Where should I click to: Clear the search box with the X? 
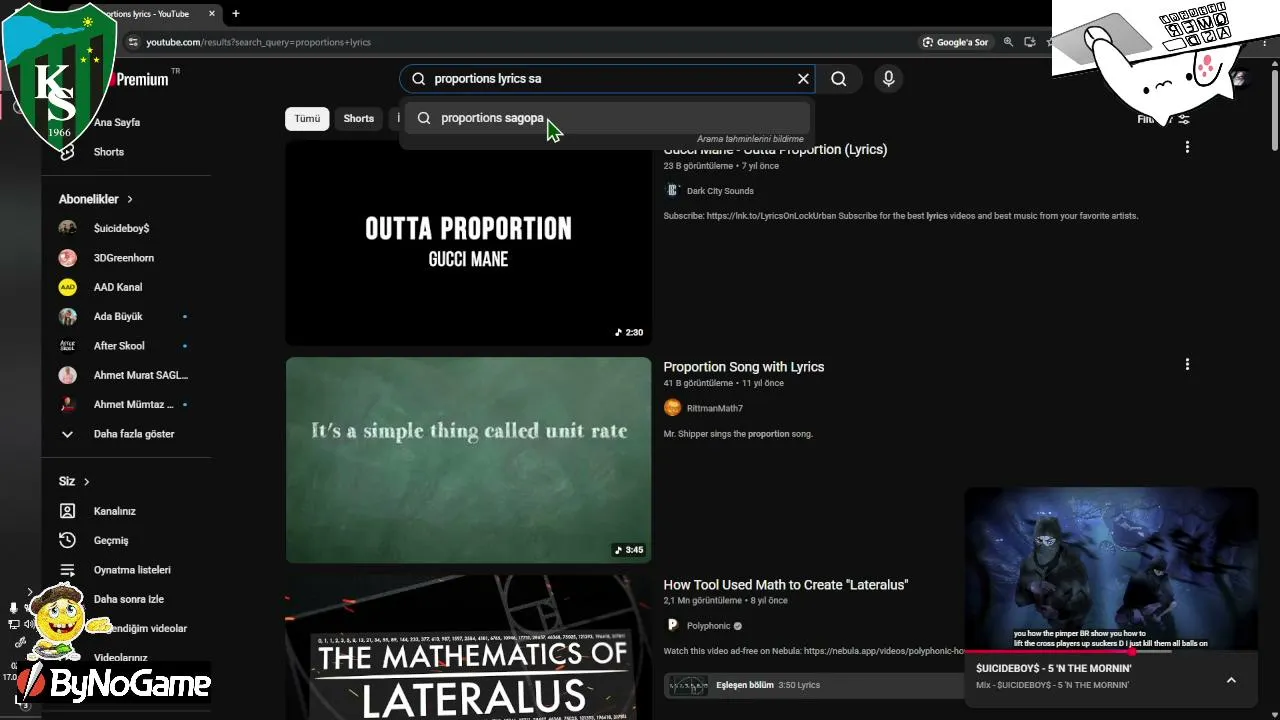pyautogui.click(x=803, y=79)
